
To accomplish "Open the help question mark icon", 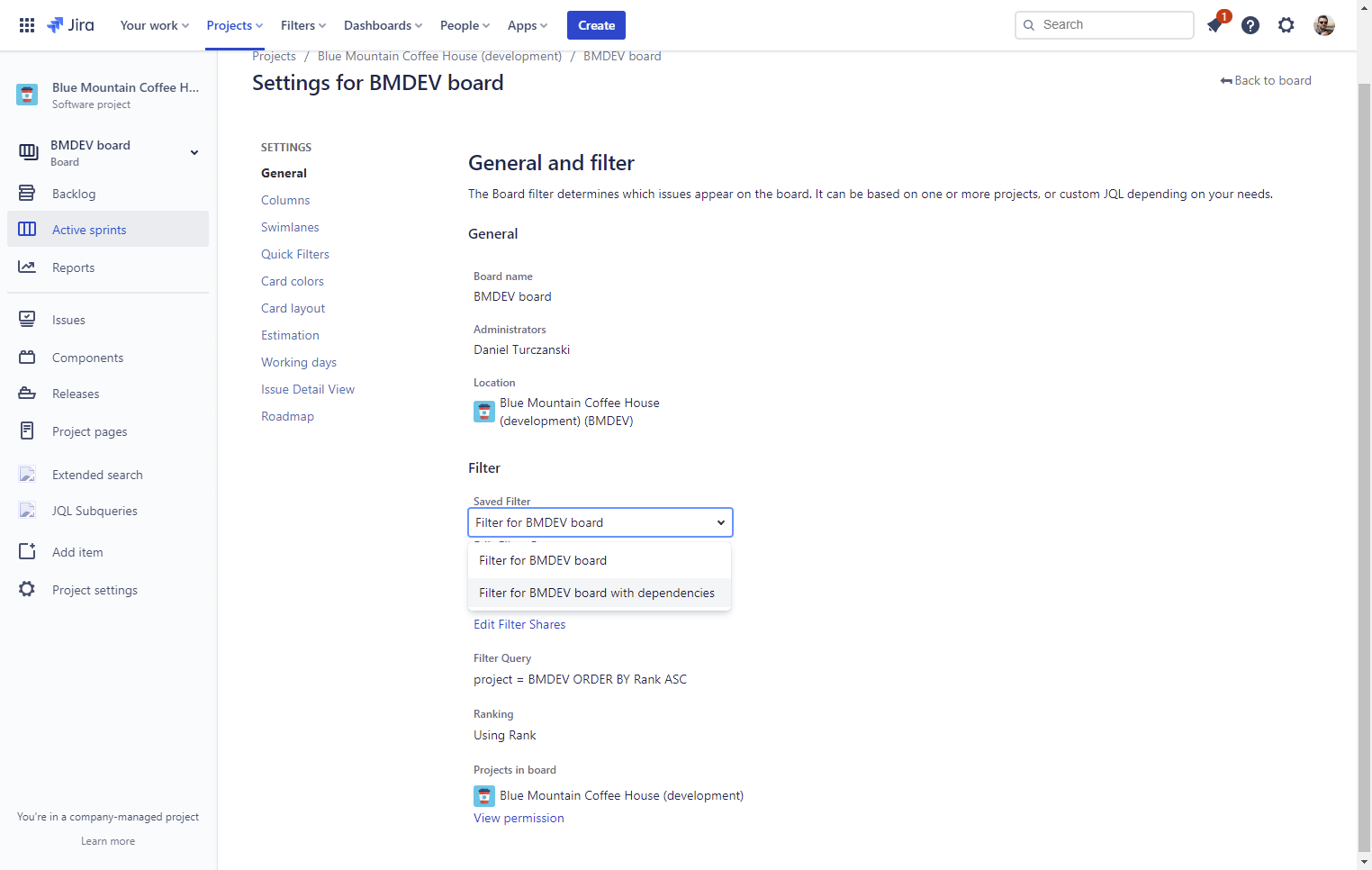I will point(1250,25).
